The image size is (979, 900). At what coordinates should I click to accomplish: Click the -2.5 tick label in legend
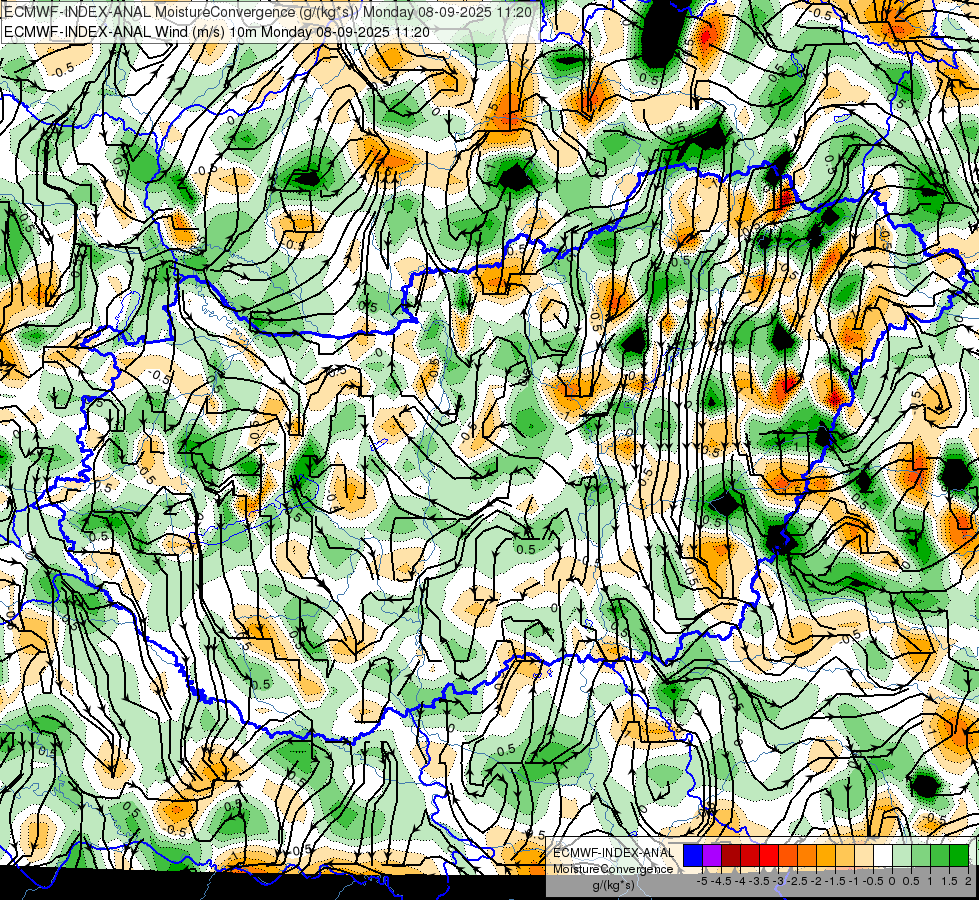coord(797,881)
